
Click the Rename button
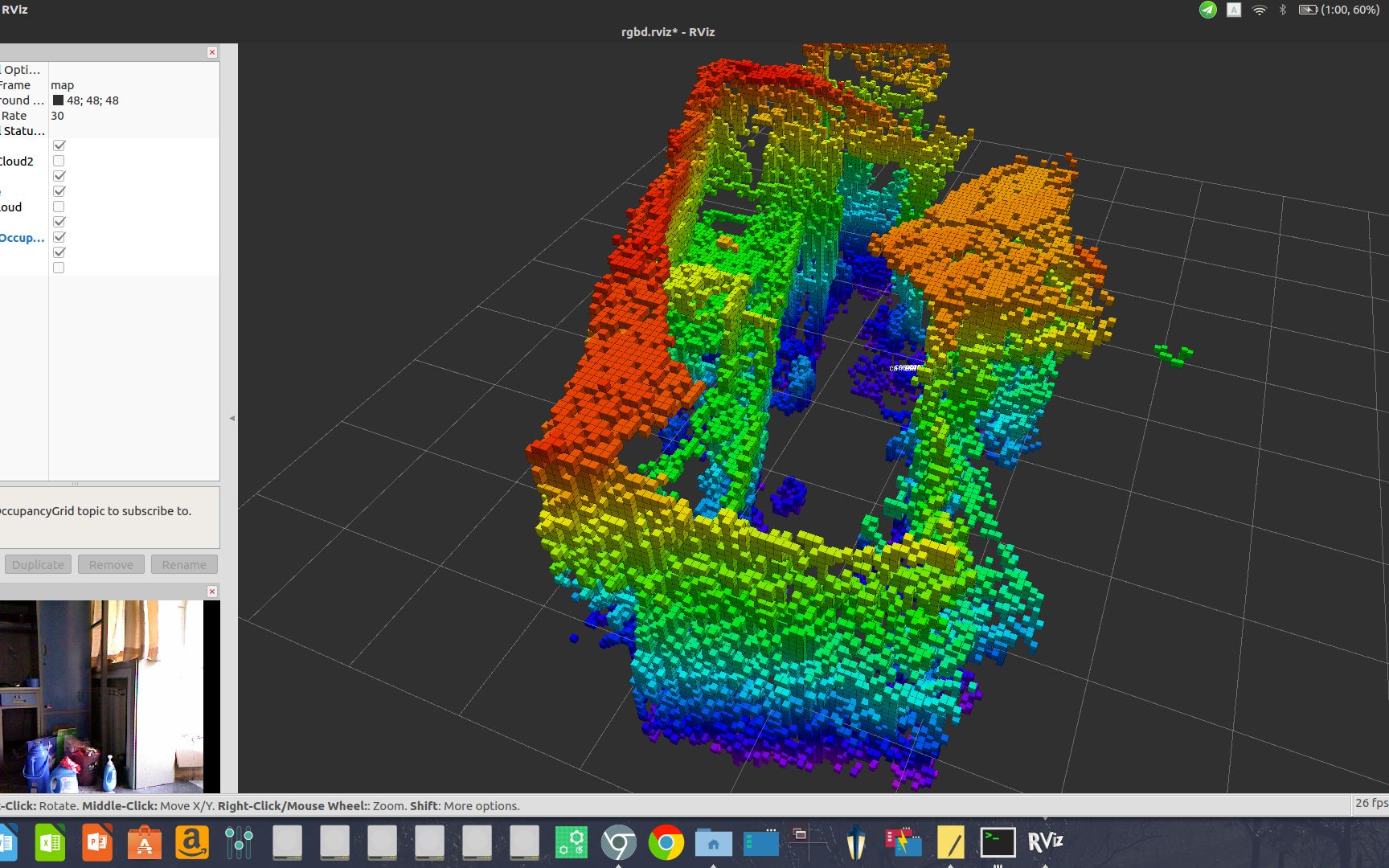(184, 564)
